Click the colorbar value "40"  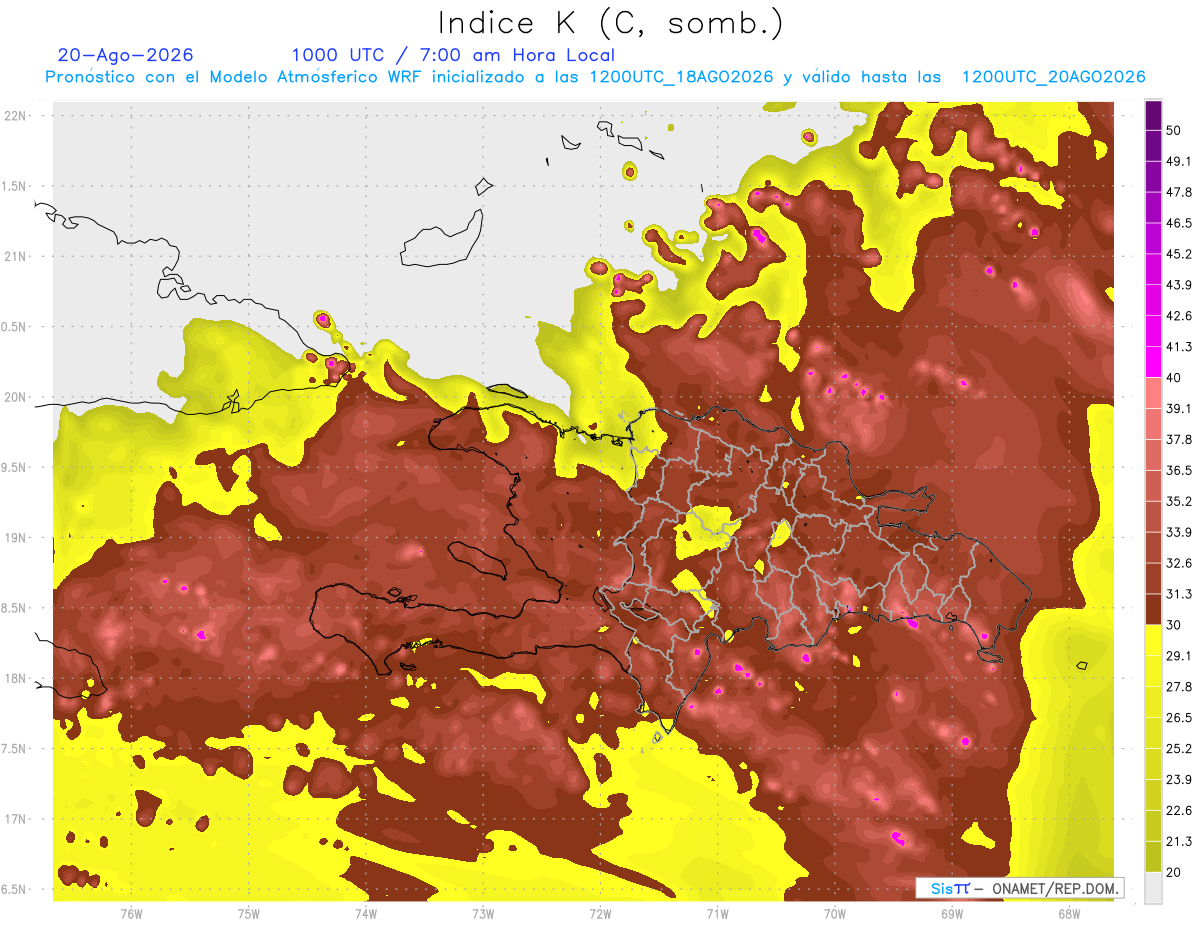click(1173, 377)
